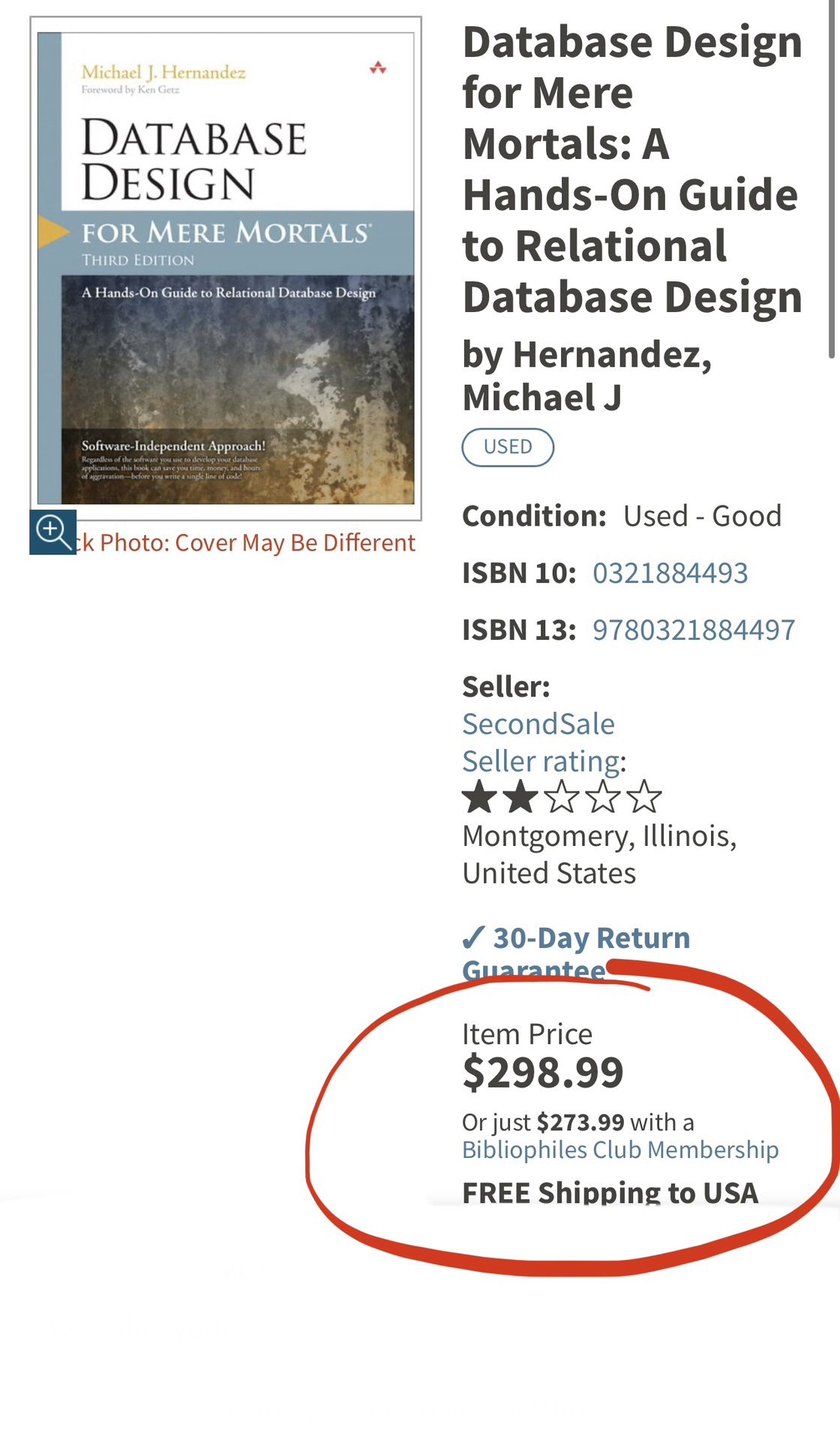The image size is (840, 1440).
Task: Click the first filled rating star
Action: click(478, 796)
